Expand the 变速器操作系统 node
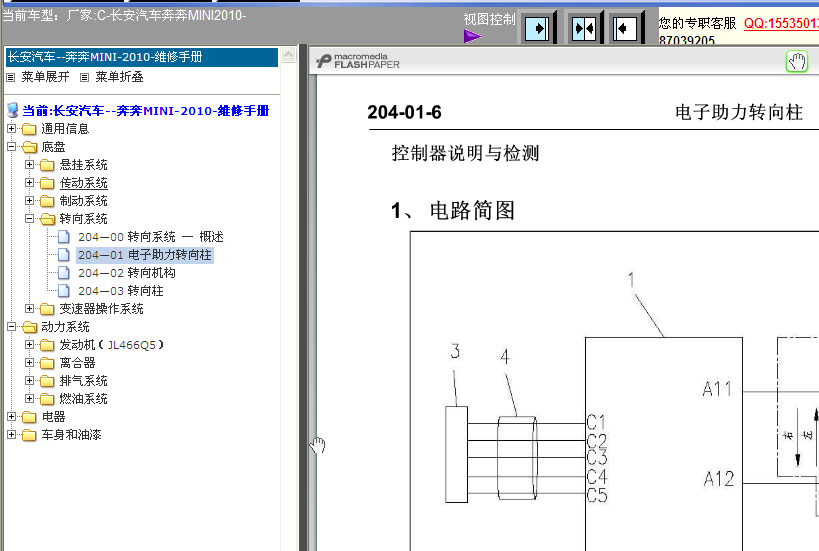Screen dimensions: 819x551 tap(29, 308)
